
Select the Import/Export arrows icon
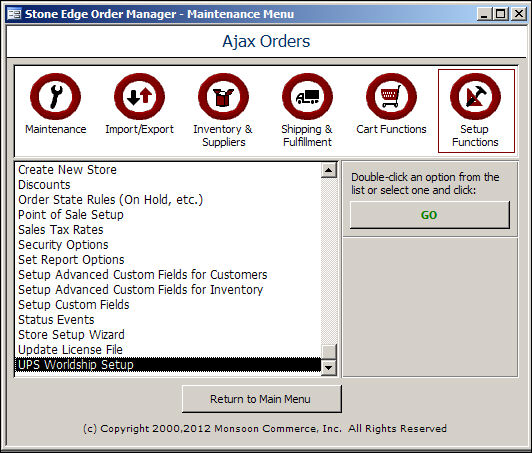coord(139,97)
